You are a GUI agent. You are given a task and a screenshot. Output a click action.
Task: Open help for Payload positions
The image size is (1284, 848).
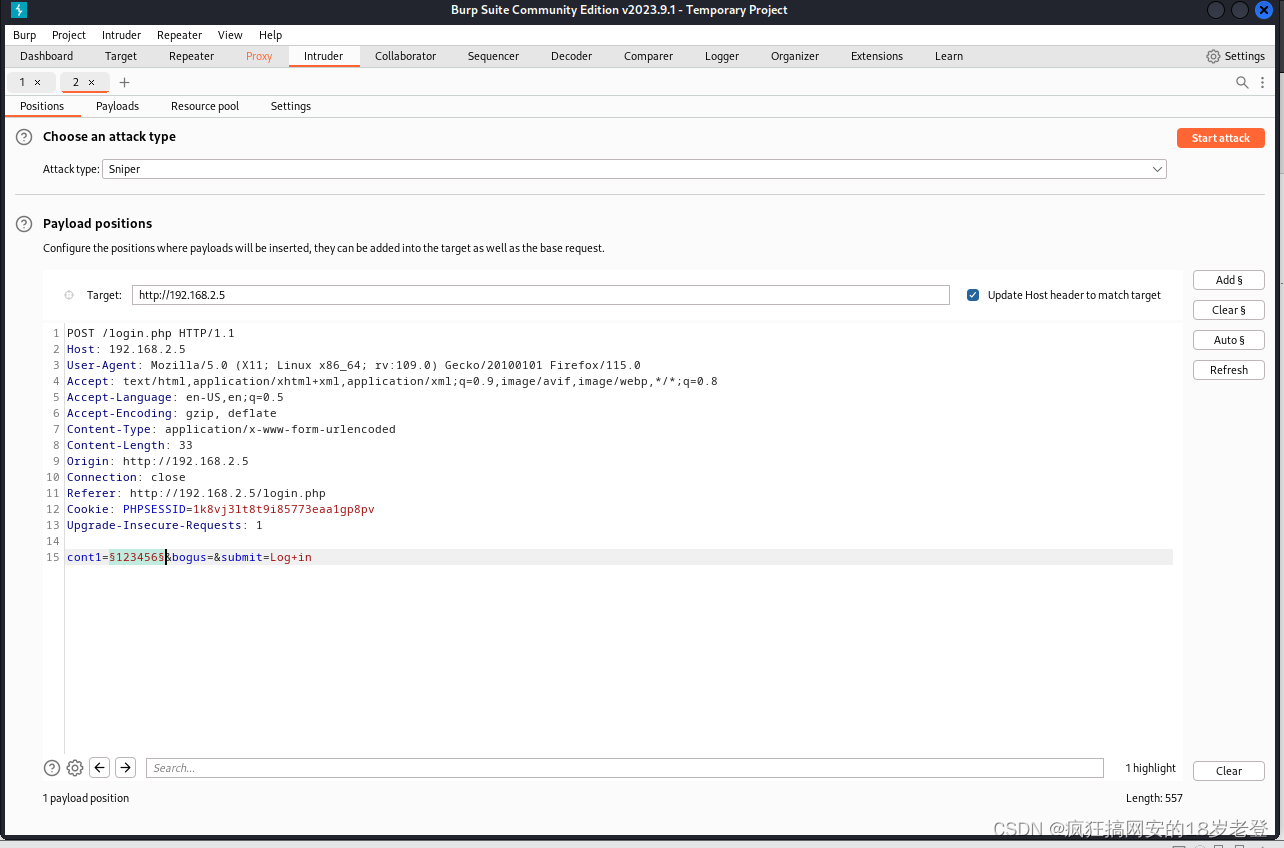(x=24, y=224)
